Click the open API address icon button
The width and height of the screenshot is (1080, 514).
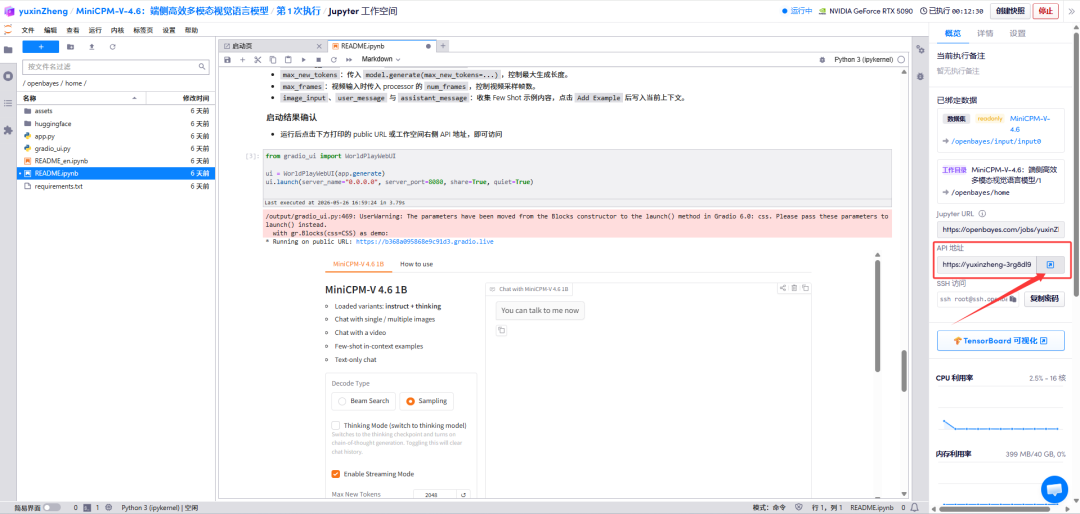[1050, 265]
